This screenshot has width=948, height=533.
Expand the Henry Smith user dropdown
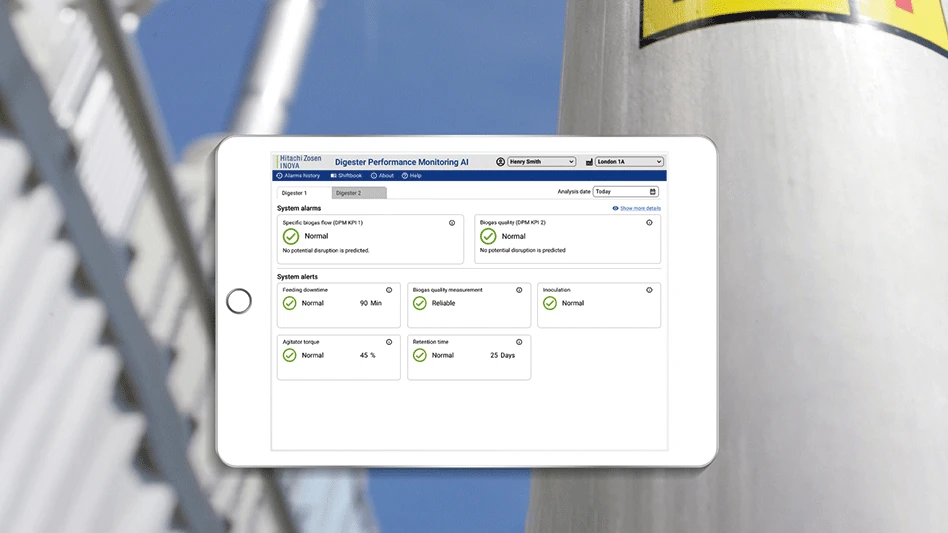pos(542,162)
